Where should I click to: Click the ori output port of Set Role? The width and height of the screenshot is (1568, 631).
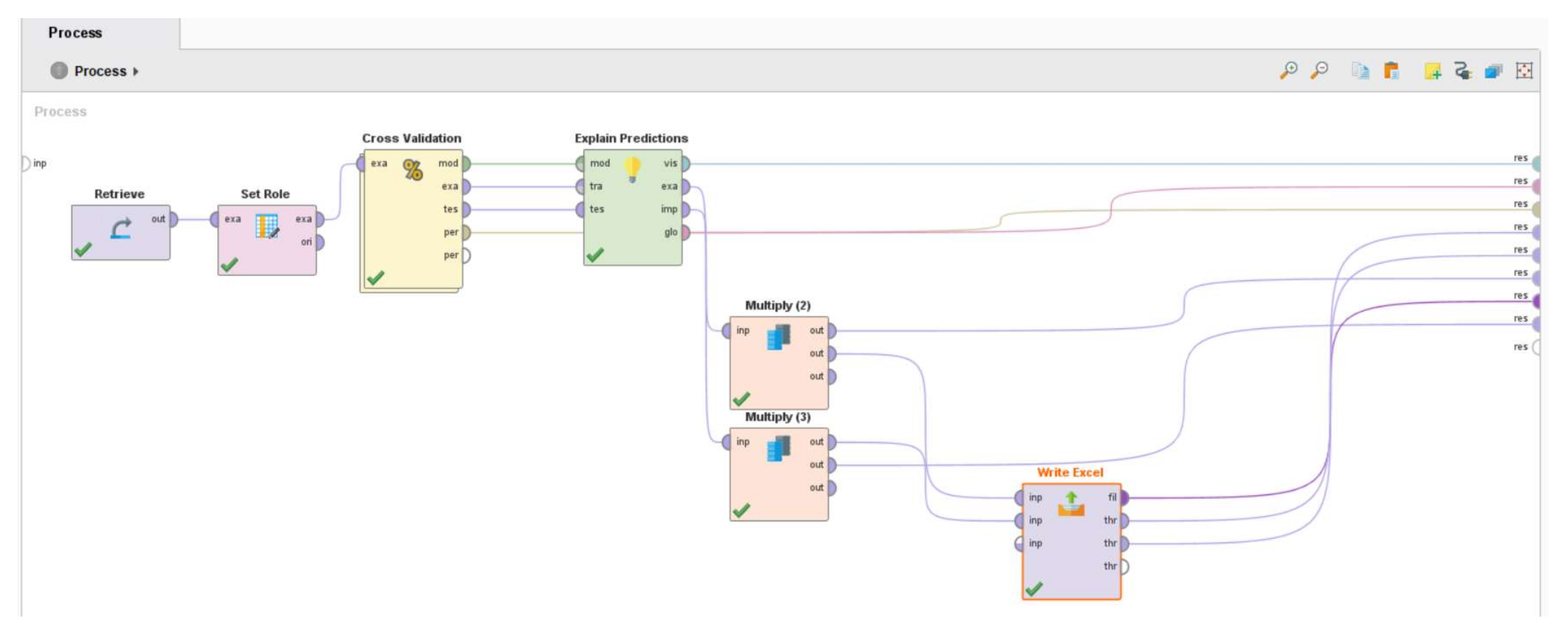click(319, 242)
